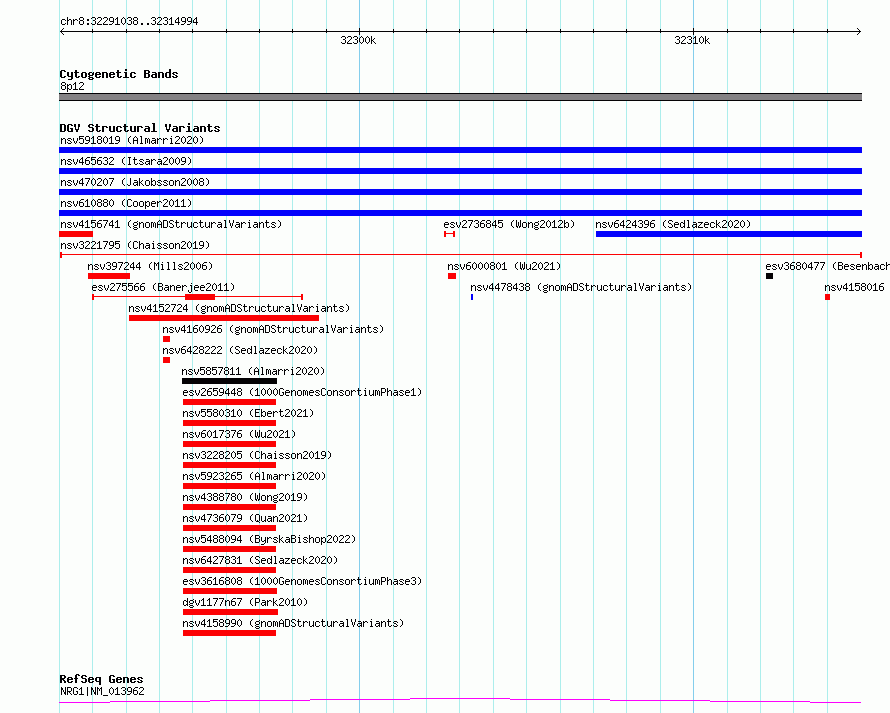
Task: Open nsv6424396 (Sedlazeck2020) label
Action: pos(673,224)
